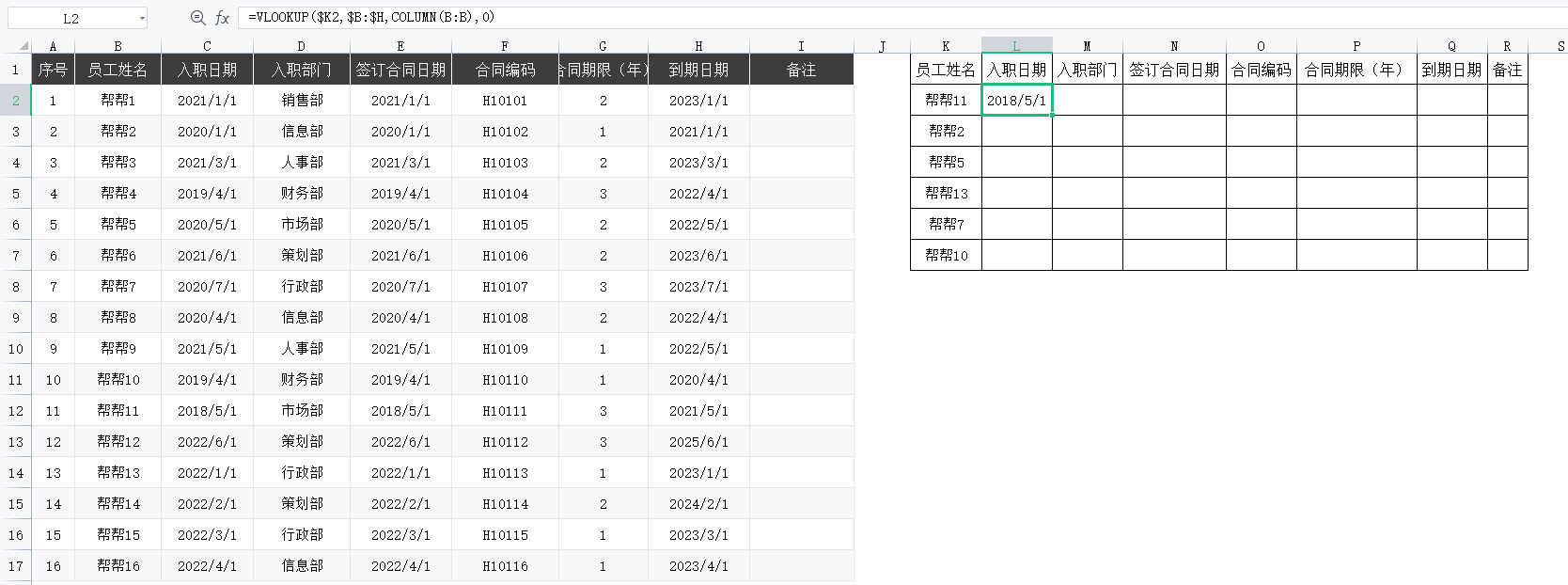
Task: Click the fx insert function icon
Action: [223, 18]
